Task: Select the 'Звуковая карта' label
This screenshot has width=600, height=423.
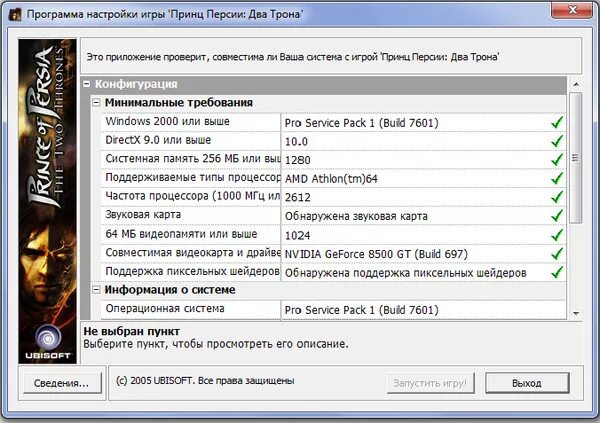Action: [x=143, y=215]
